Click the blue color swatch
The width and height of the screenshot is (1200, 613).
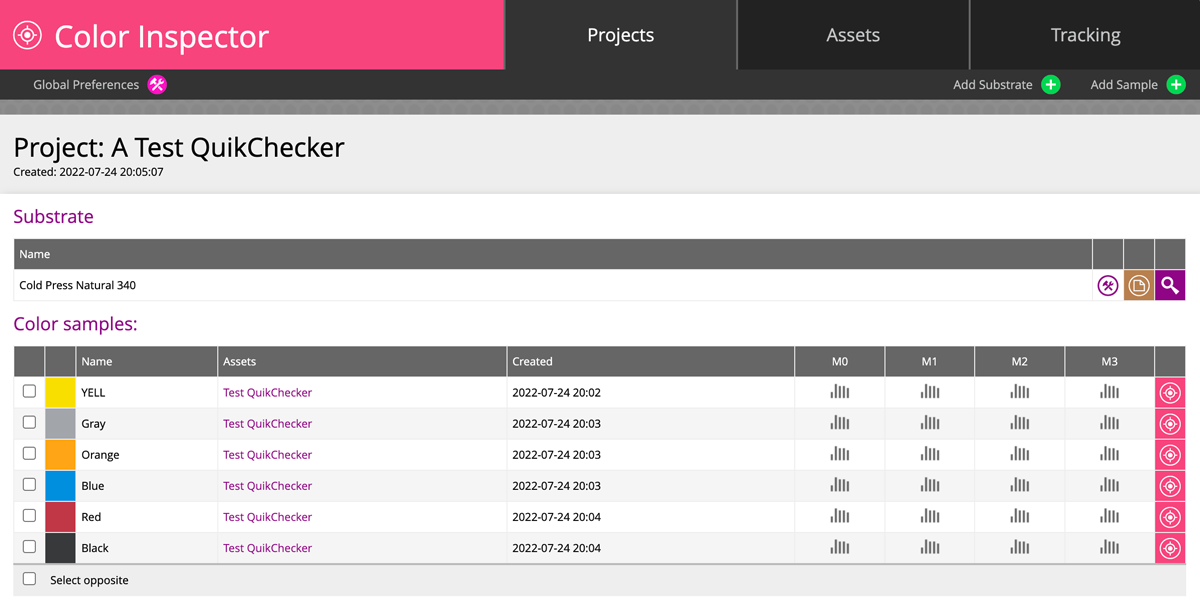point(61,486)
